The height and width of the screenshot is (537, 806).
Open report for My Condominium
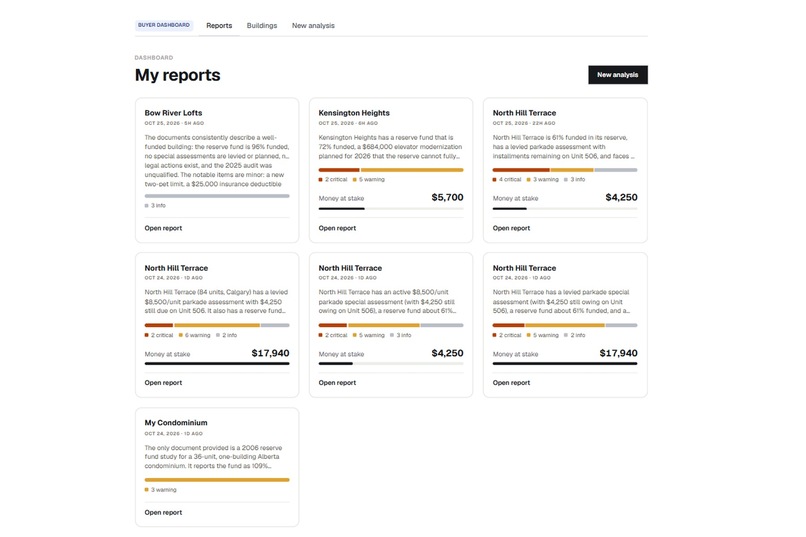[x=163, y=512]
